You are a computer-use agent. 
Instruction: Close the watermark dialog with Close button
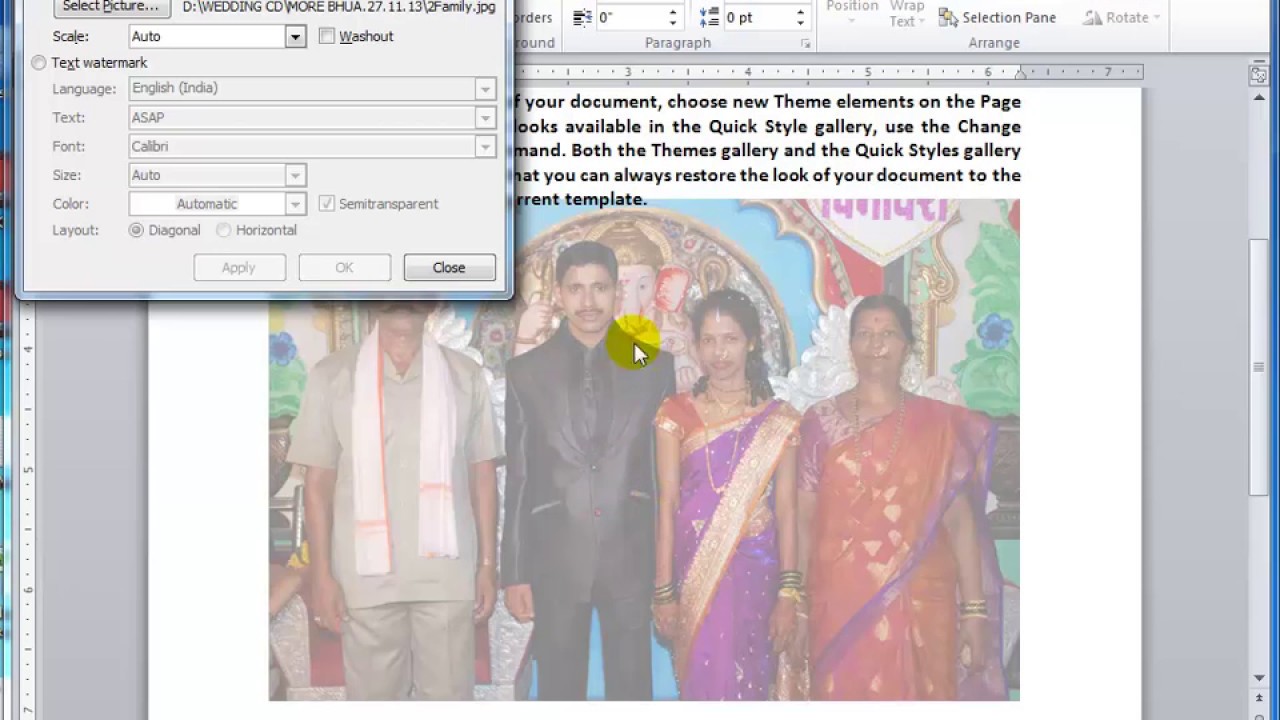(450, 268)
